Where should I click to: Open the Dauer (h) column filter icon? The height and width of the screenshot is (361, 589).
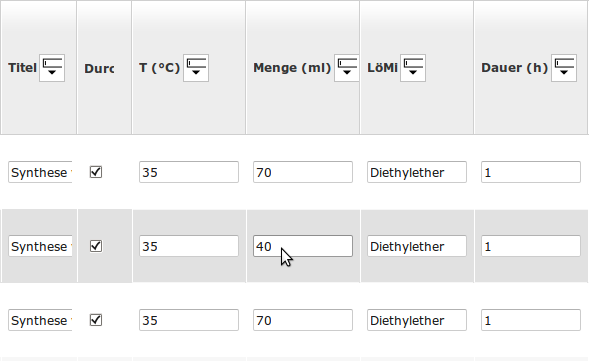click(564, 68)
